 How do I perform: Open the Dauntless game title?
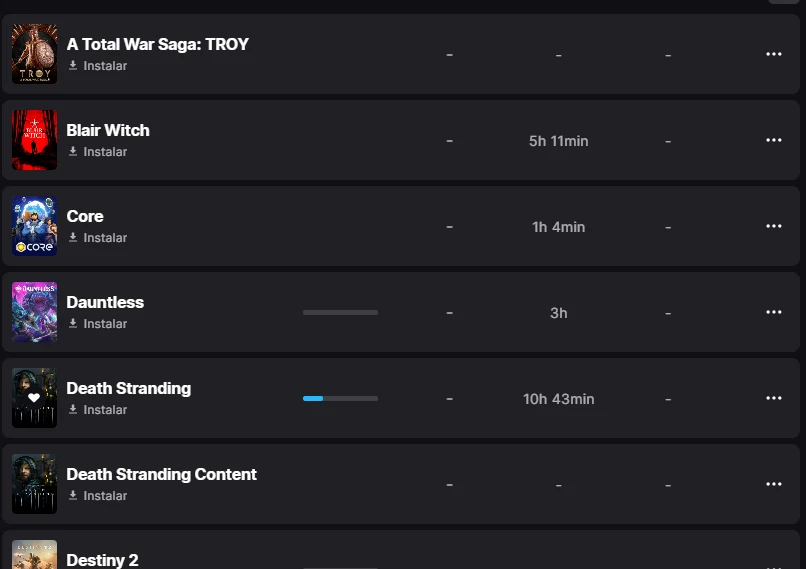click(105, 302)
